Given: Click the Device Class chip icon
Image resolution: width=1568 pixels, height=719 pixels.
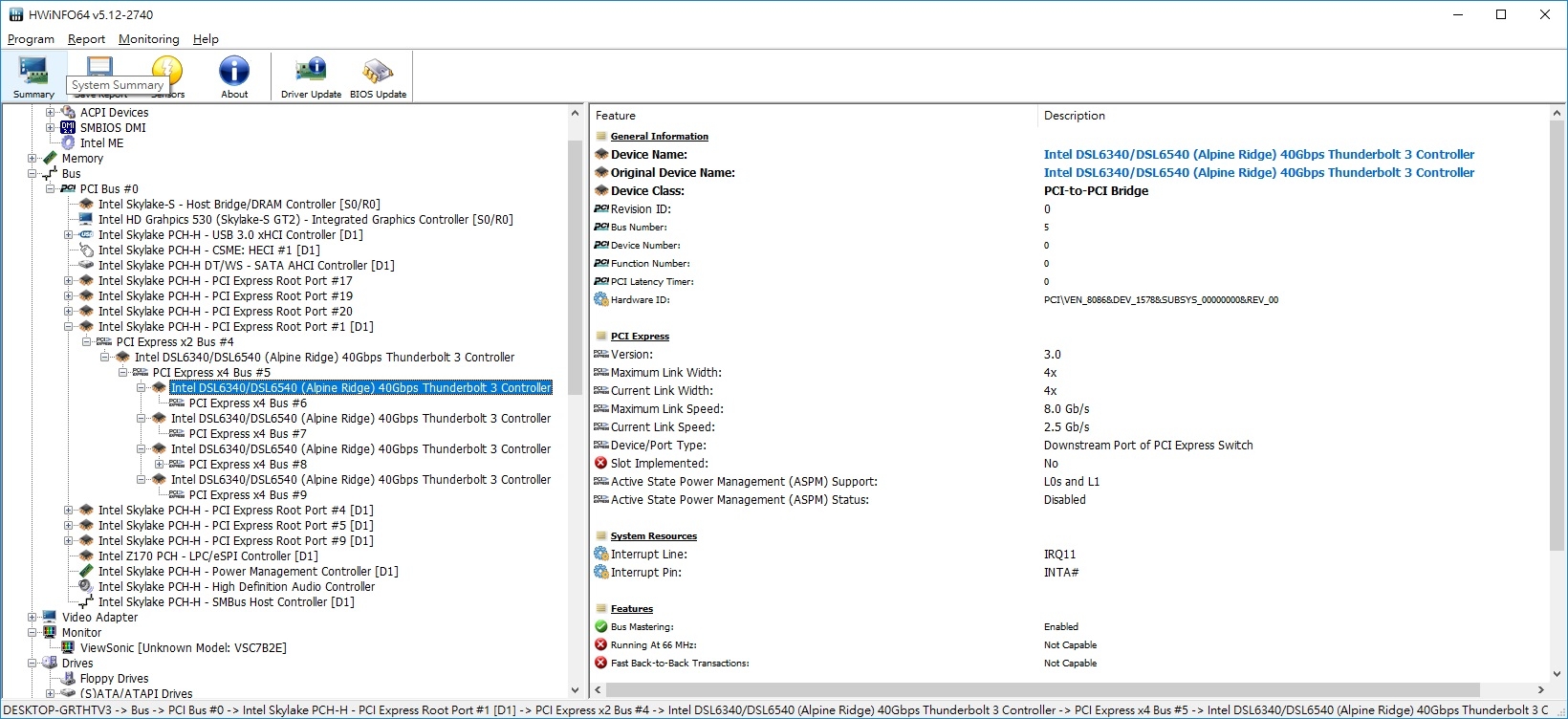Looking at the screenshot, I should [x=600, y=191].
